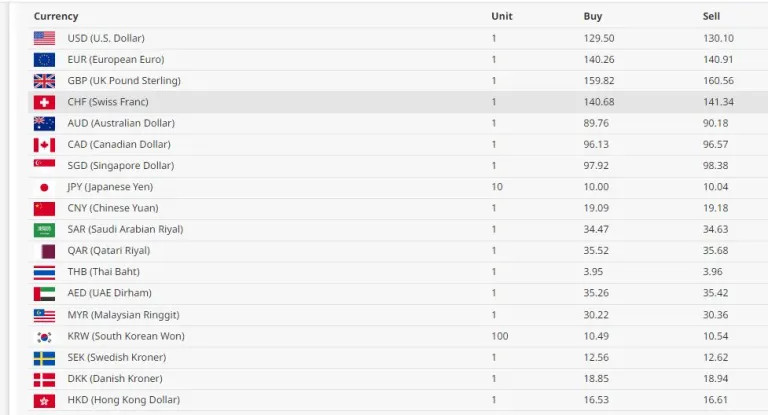The width and height of the screenshot is (768, 415).
Task: Click the Sell column header
Action: pos(711,16)
